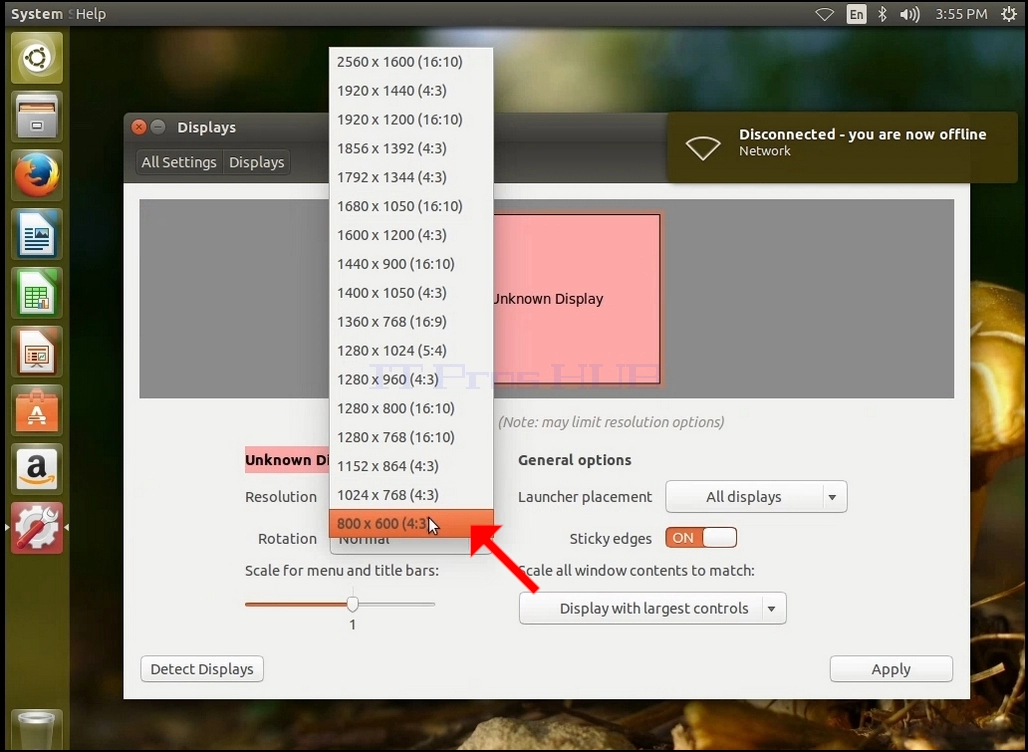
Task: Open Display with largest controls dropdown
Action: (x=652, y=608)
